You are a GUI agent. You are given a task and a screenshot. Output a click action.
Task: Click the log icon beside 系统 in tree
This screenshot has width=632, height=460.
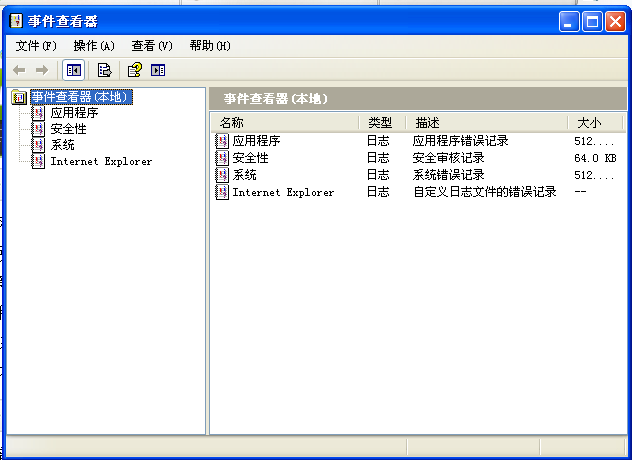(x=38, y=145)
